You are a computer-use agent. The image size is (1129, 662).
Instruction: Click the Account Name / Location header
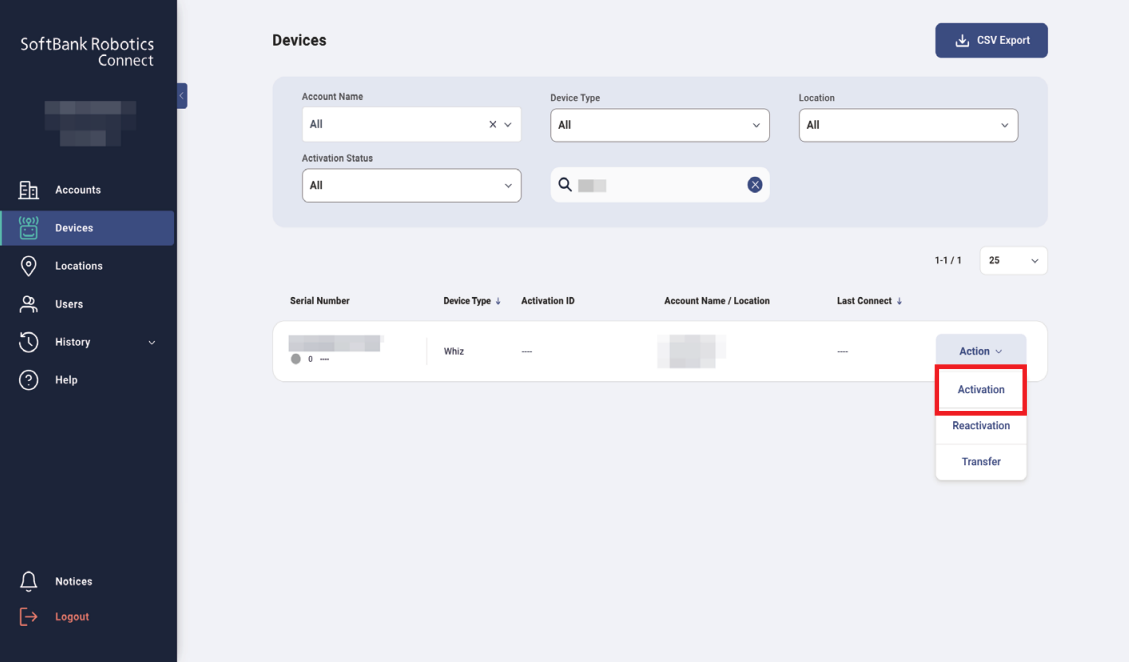coord(716,301)
